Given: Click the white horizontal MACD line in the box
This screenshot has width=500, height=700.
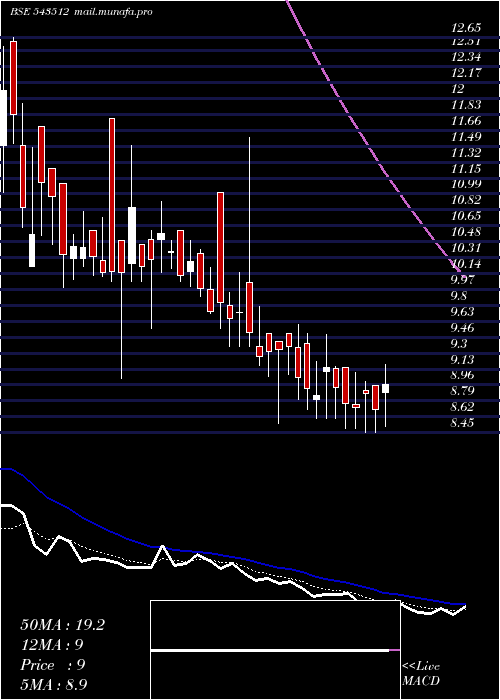Looking at the screenshot, I should point(270,650).
